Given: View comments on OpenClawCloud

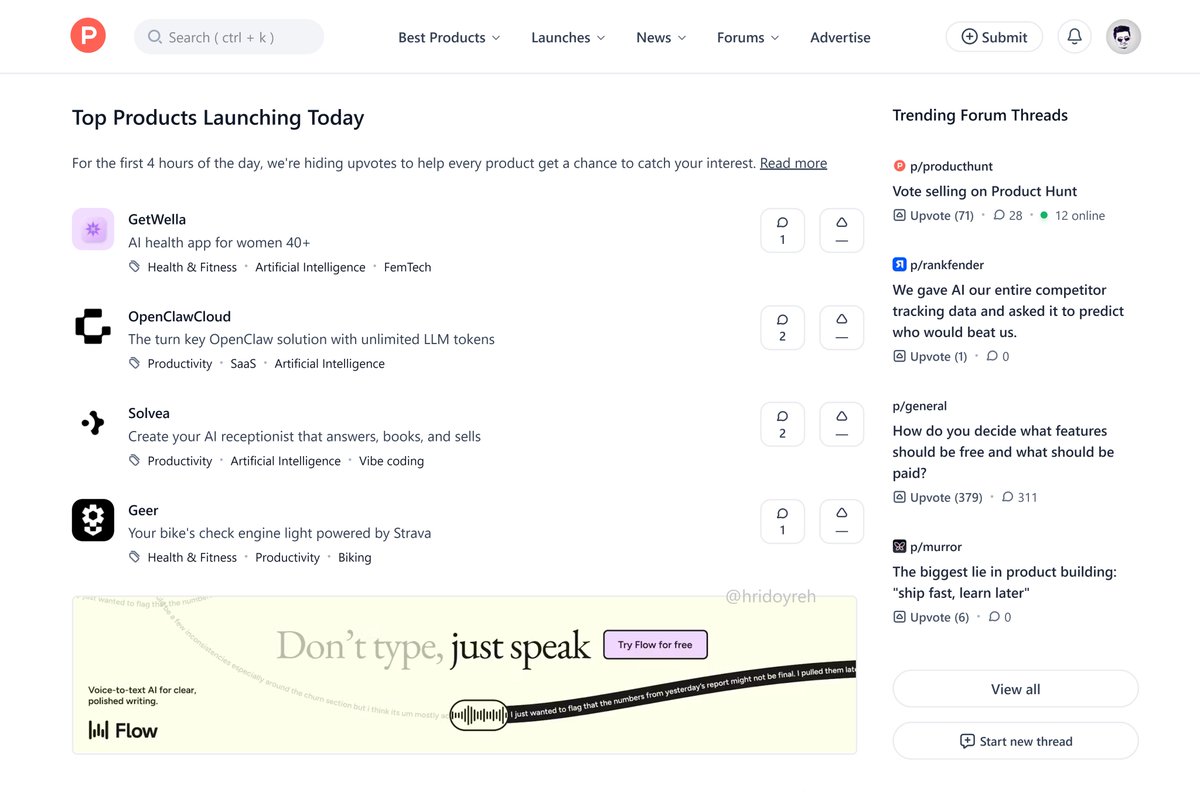Looking at the screenshot, I should pos(782,327).
